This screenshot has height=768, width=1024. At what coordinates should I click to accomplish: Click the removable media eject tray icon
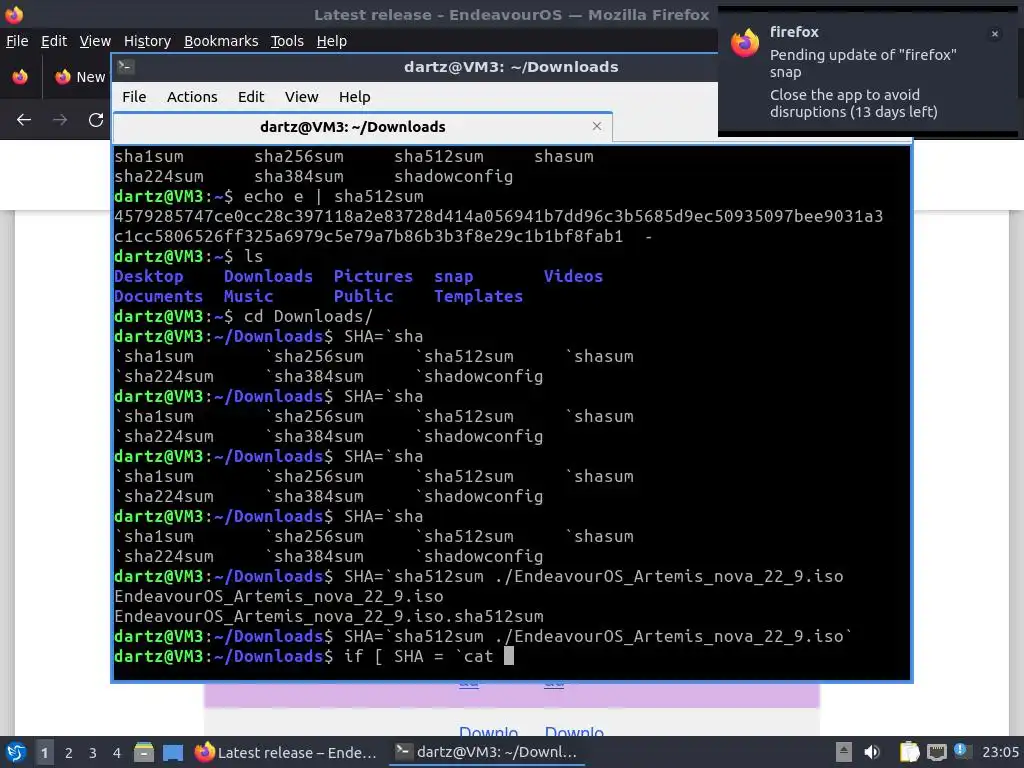[844, 752]
